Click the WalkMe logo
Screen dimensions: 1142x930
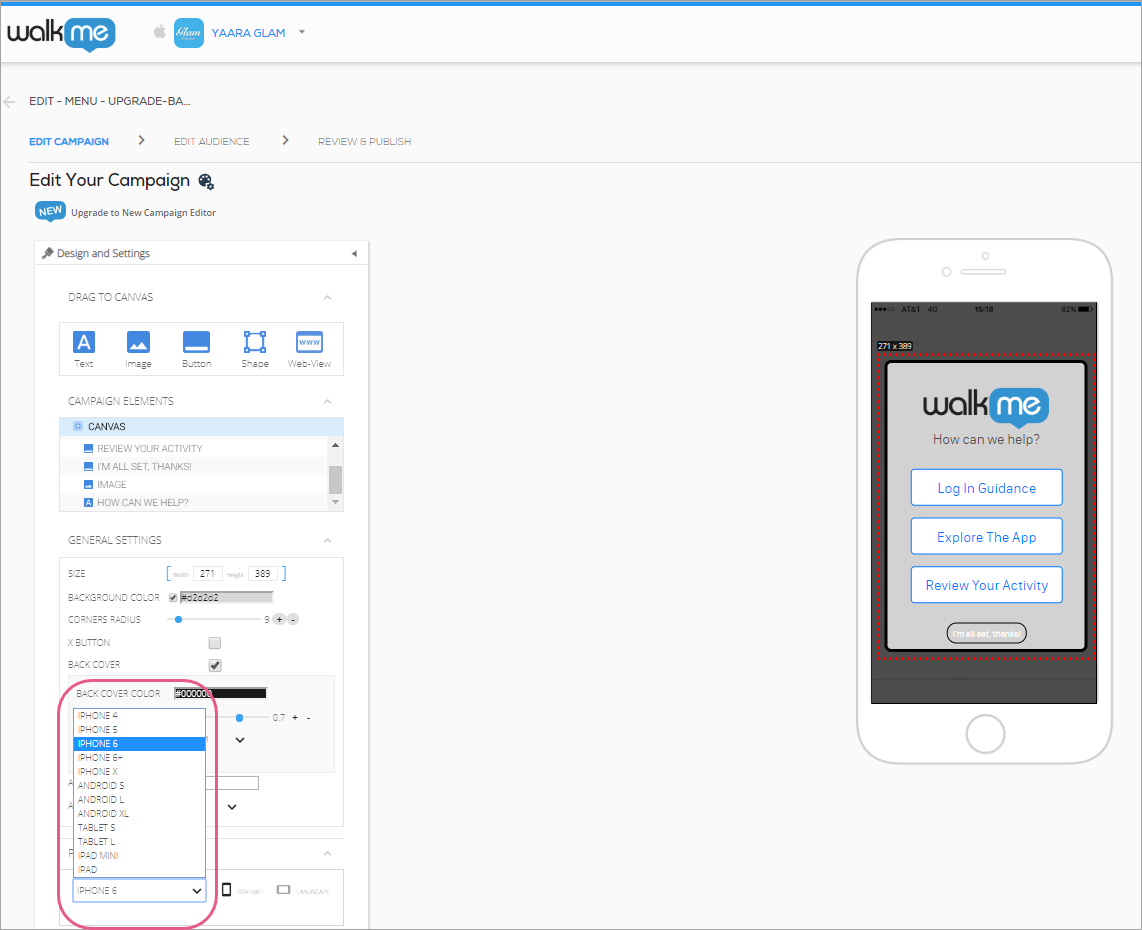coord(61,34)
